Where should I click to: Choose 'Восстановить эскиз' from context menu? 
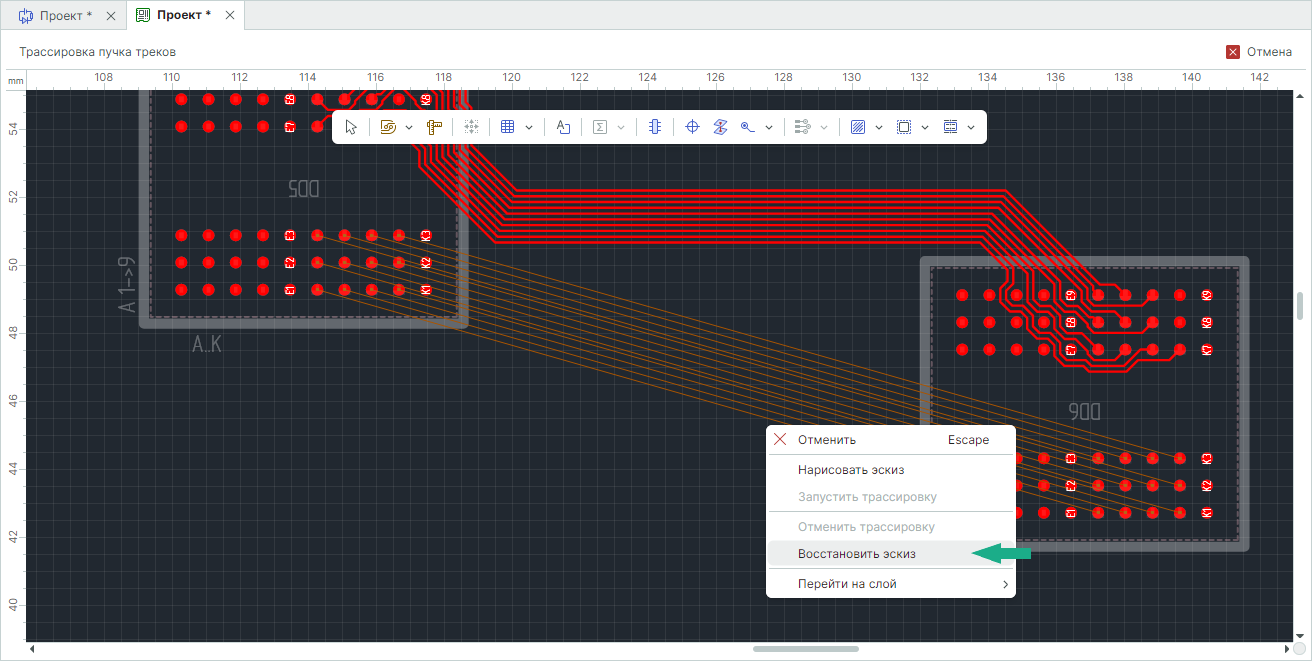pos(856,554)
